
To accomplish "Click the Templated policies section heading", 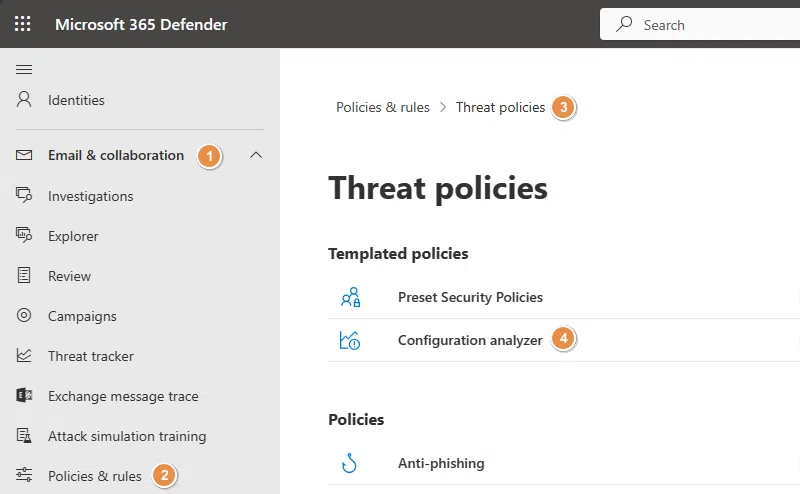I will pyautogui.click(x=398, y=254).
